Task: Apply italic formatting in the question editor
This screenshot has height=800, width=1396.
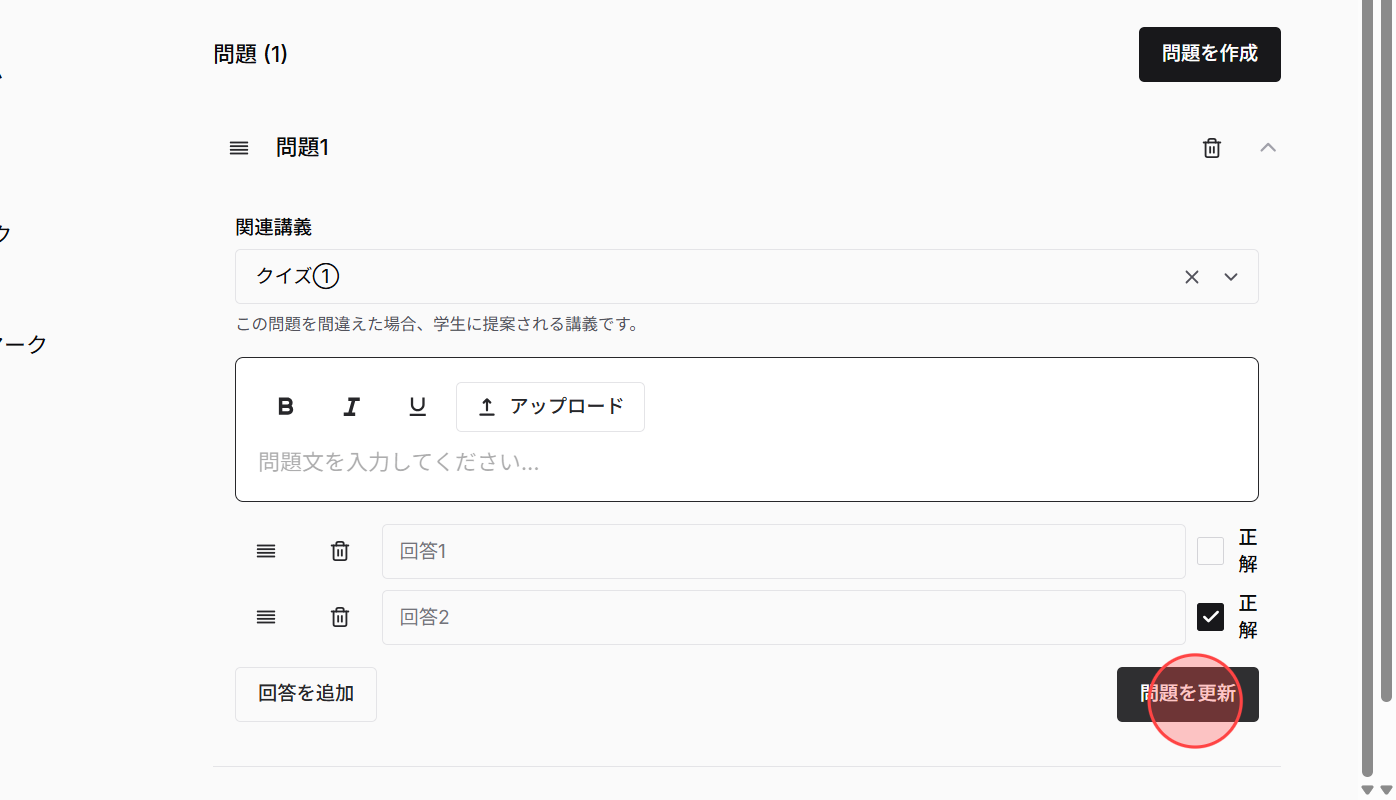Action: click(351, 406)
